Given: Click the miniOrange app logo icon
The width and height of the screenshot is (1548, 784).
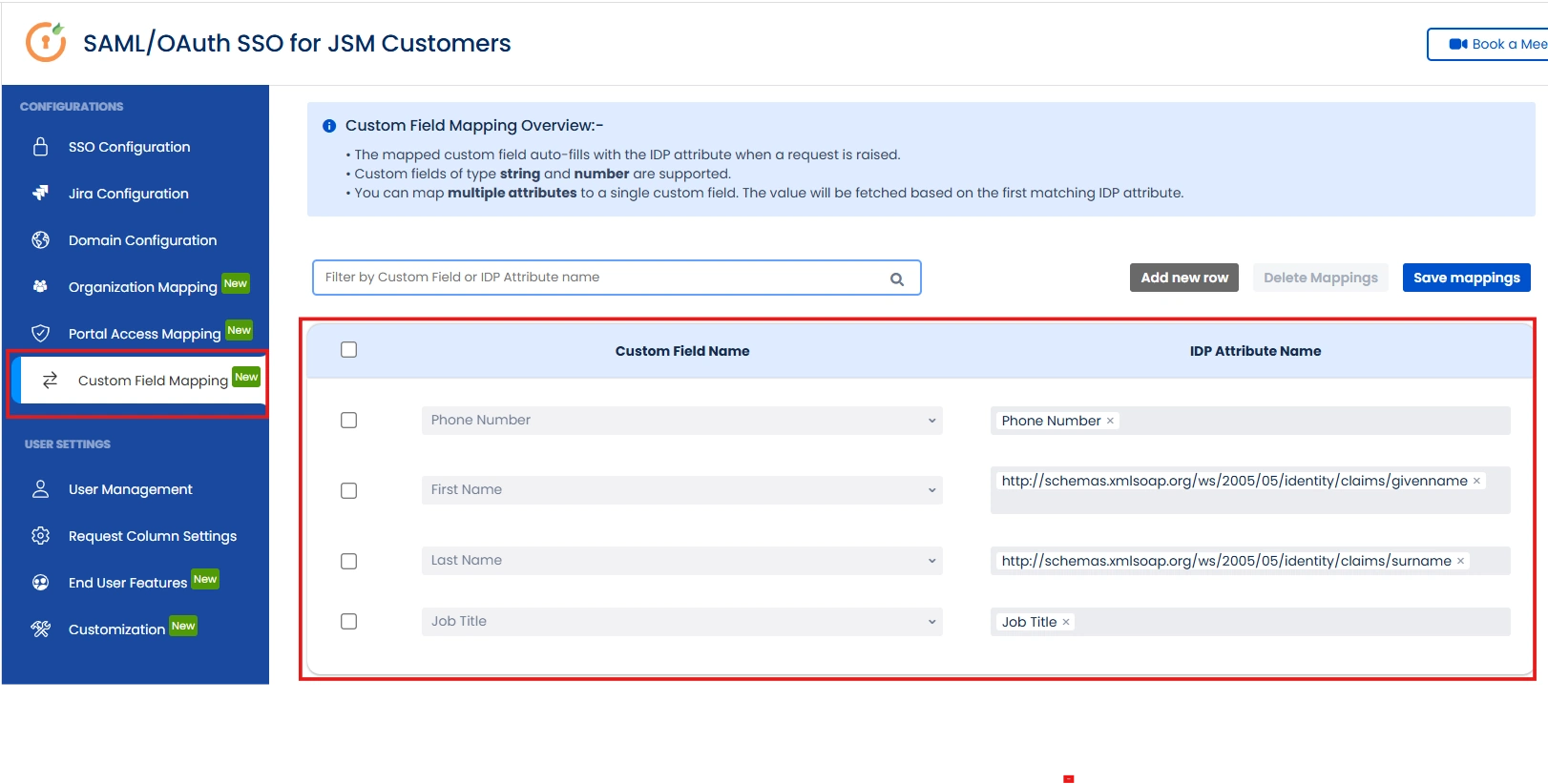Looking at the screenshot, I should (46, 42).
